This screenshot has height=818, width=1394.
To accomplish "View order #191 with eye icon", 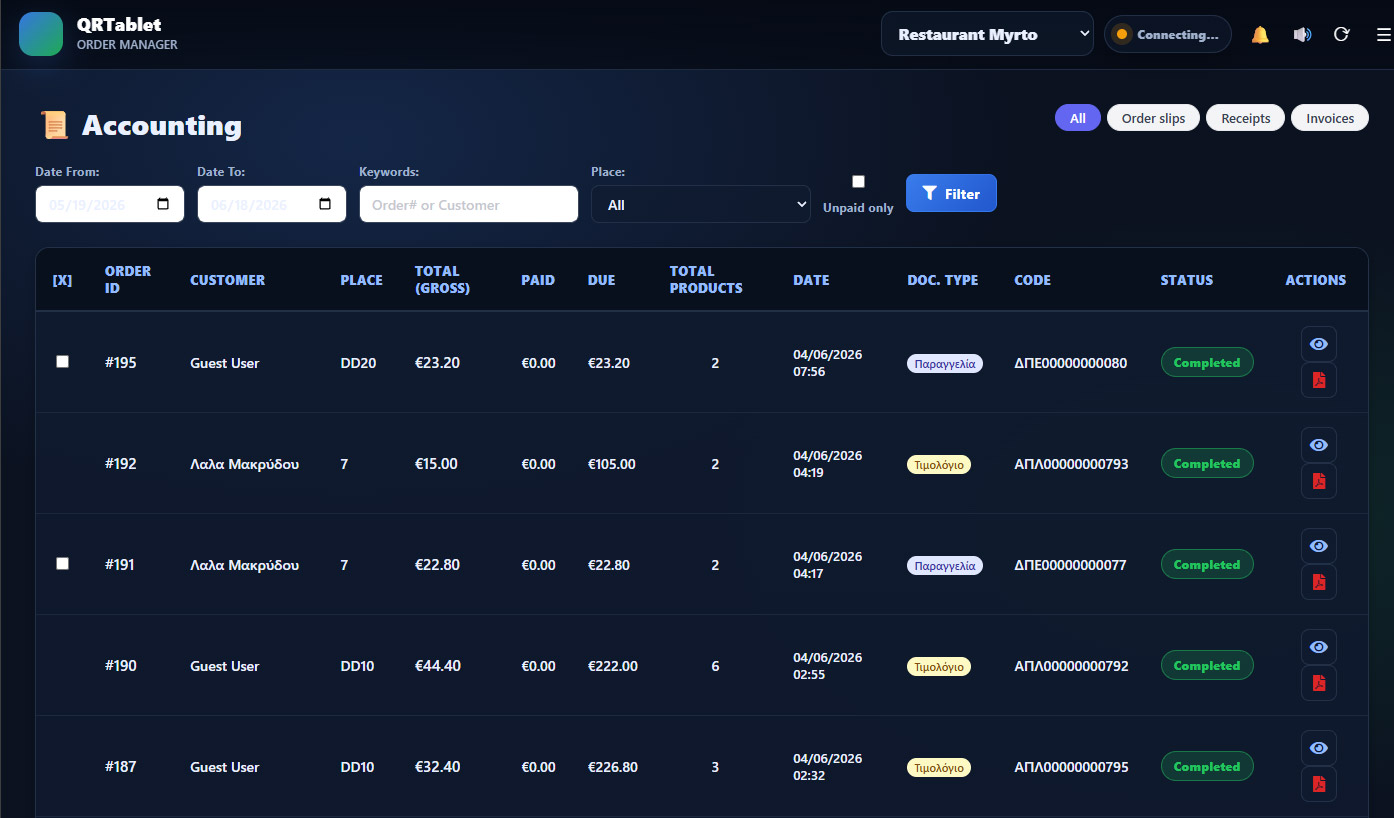I will coord(1319,546).
